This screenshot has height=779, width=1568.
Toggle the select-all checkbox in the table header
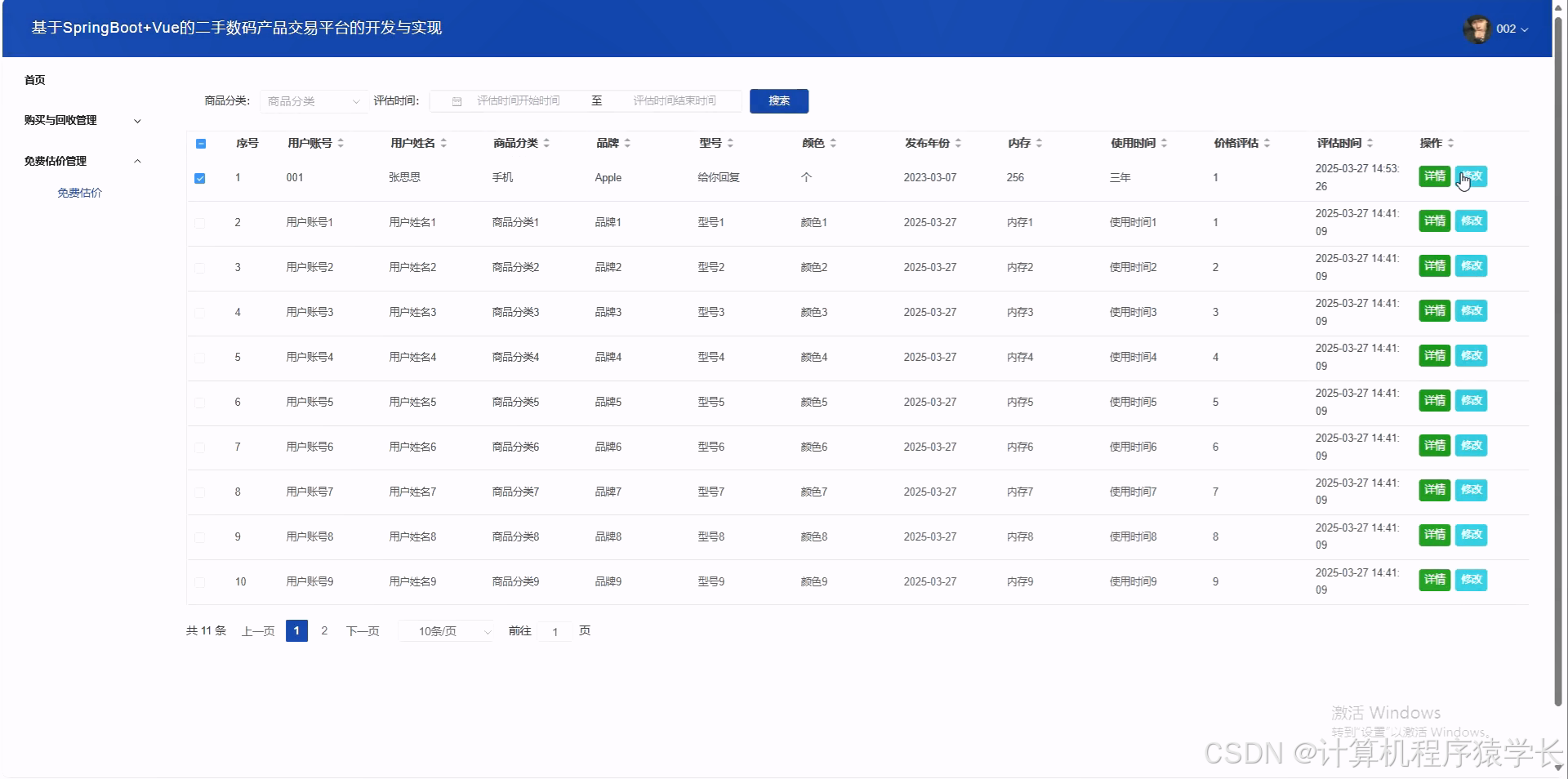tap(199, 143)
